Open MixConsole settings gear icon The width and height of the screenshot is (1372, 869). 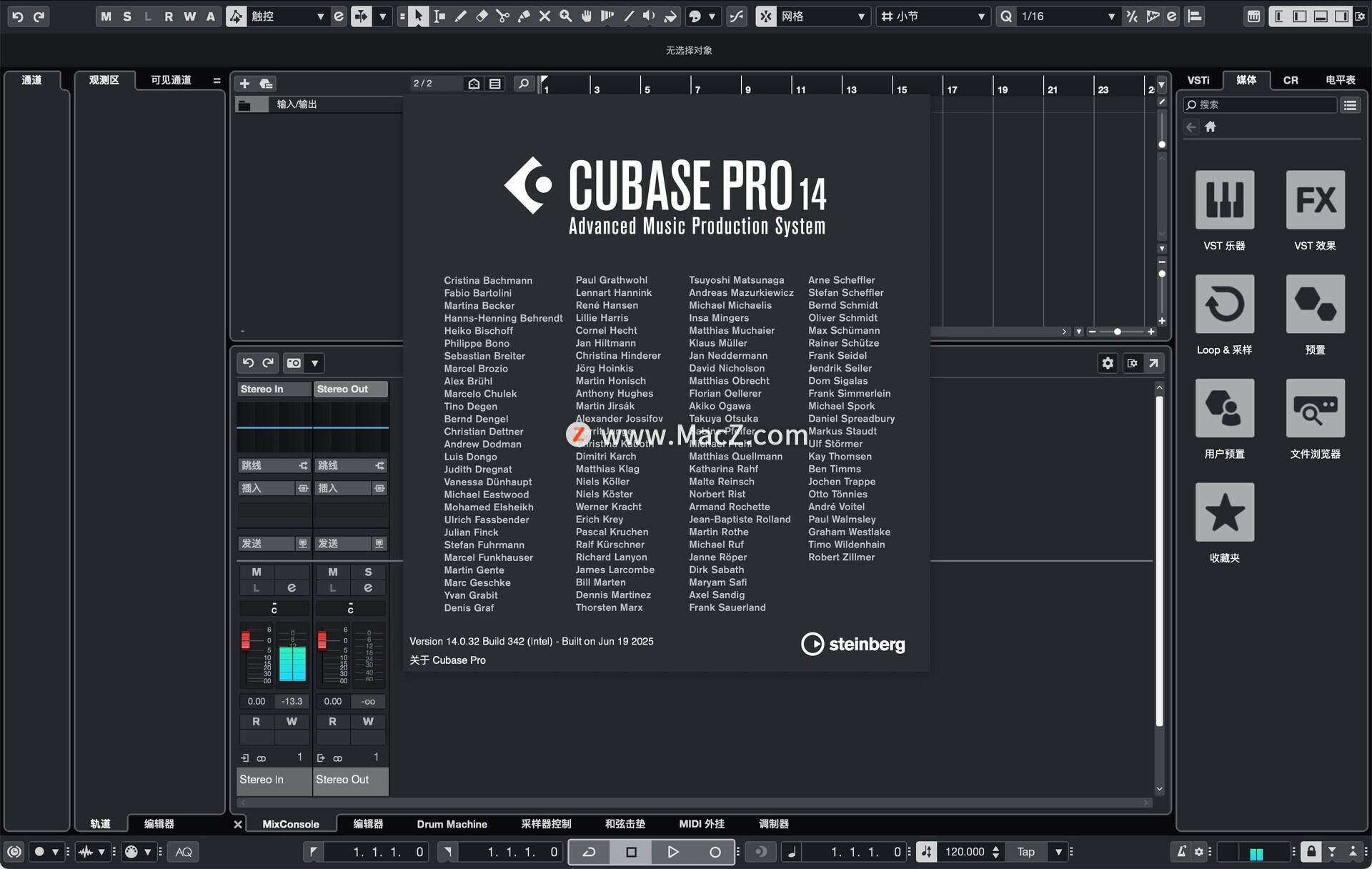click(1108, 363)
